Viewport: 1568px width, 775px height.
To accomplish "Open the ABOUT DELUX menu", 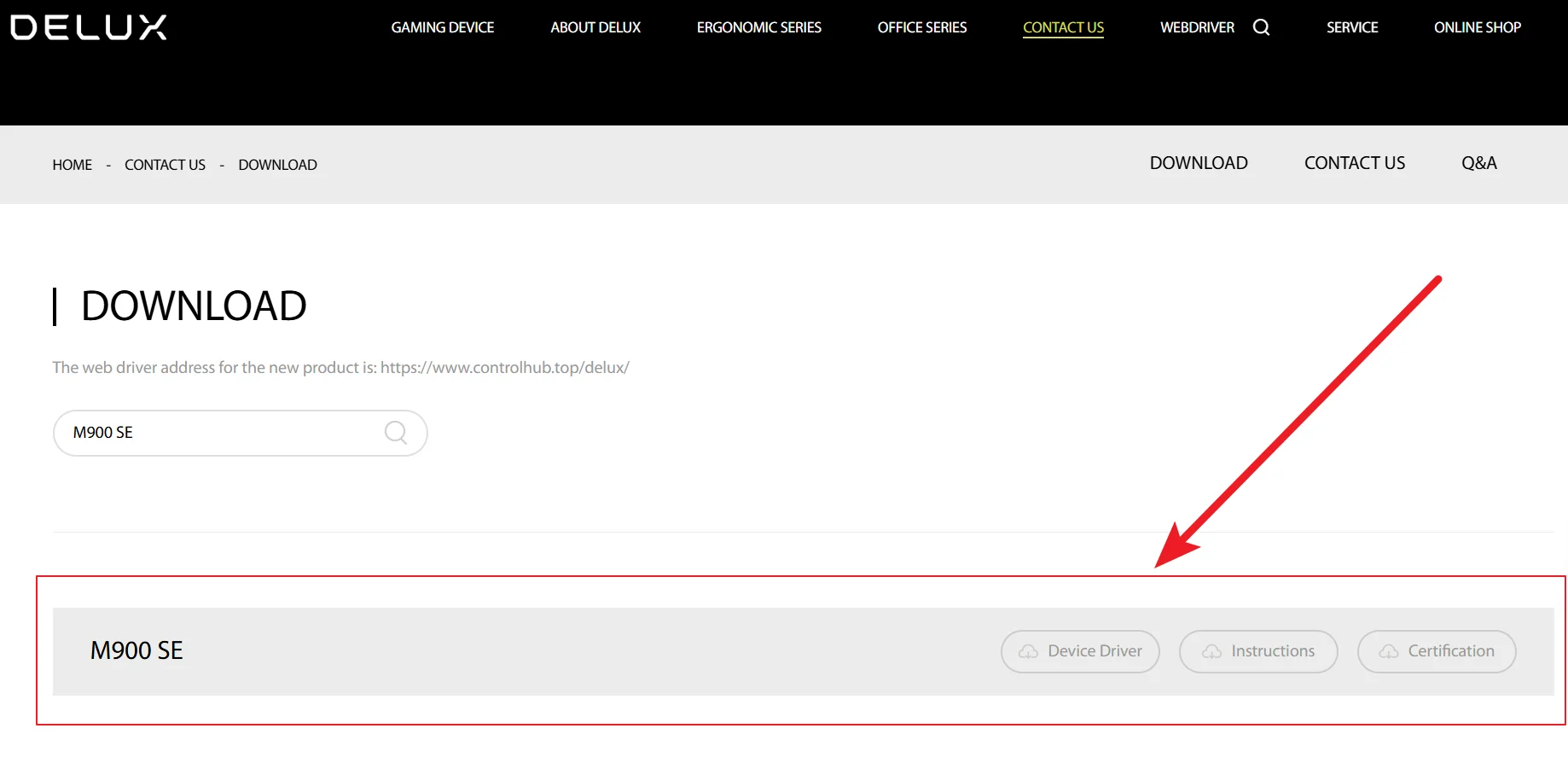I will [x=595, y=27].
